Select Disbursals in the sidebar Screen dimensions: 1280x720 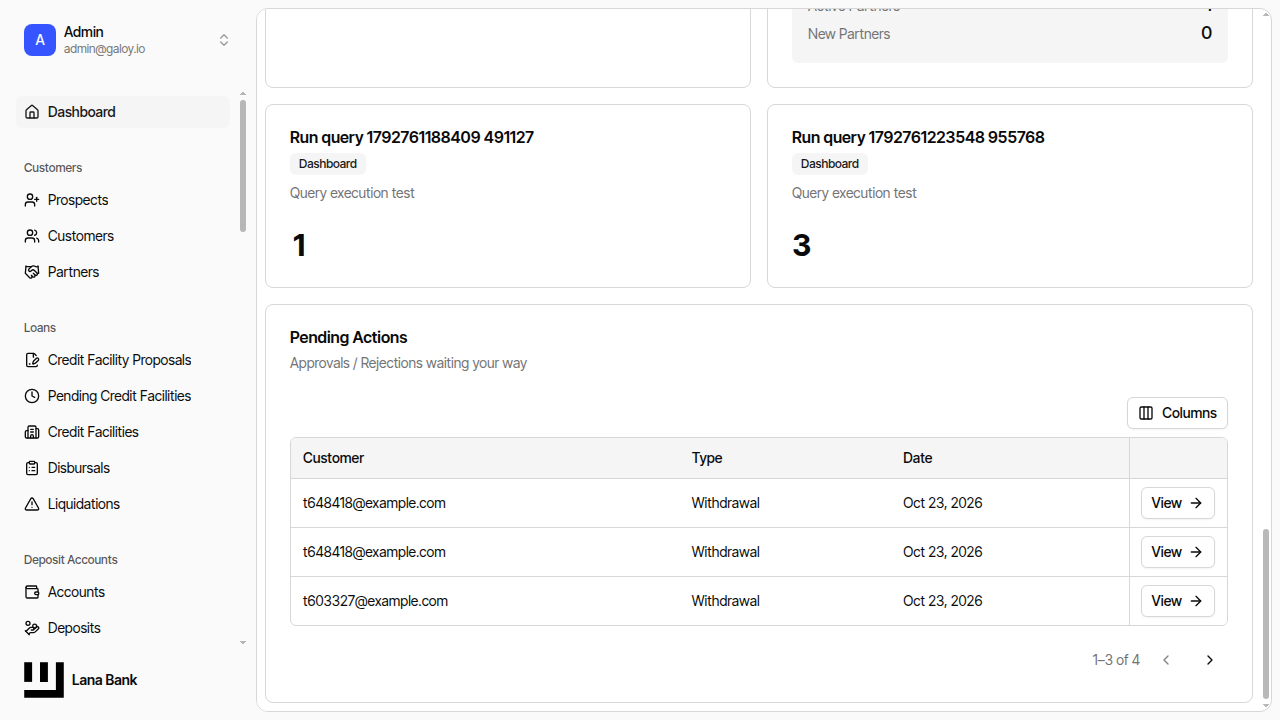[x=123, y=468]
